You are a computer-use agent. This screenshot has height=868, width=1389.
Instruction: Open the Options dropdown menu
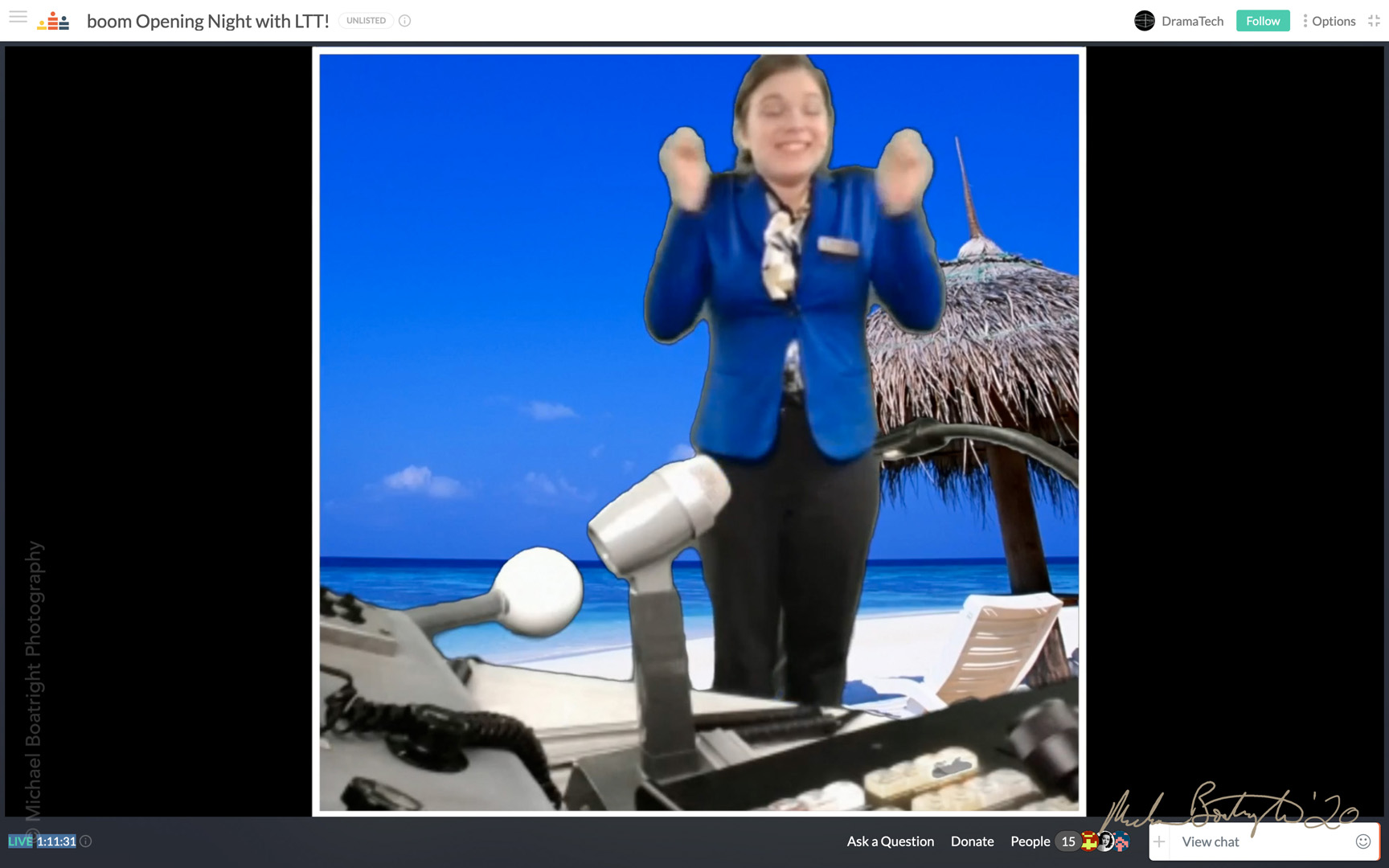1329,21
